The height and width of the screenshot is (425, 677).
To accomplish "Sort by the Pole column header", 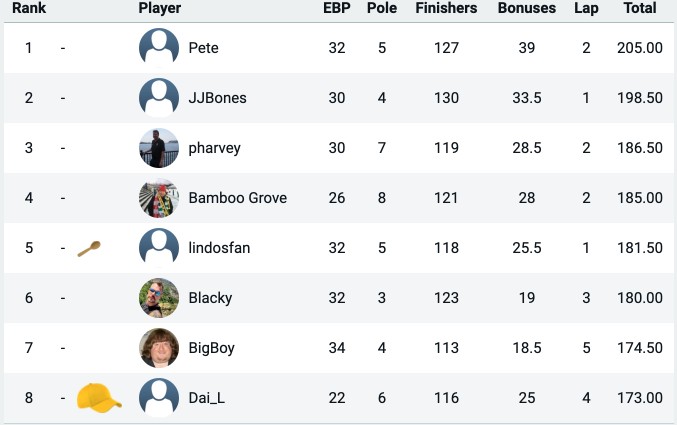I will pos(382,8).
